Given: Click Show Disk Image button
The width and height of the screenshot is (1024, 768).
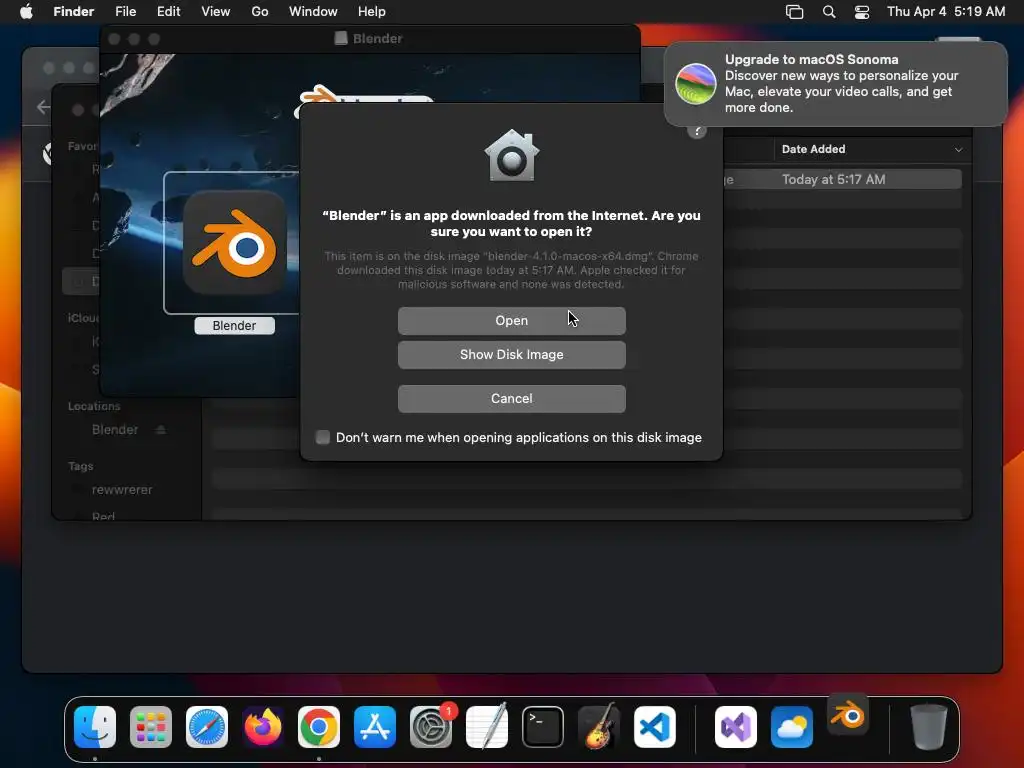Looking at the screenshot, I should [511, 355].
